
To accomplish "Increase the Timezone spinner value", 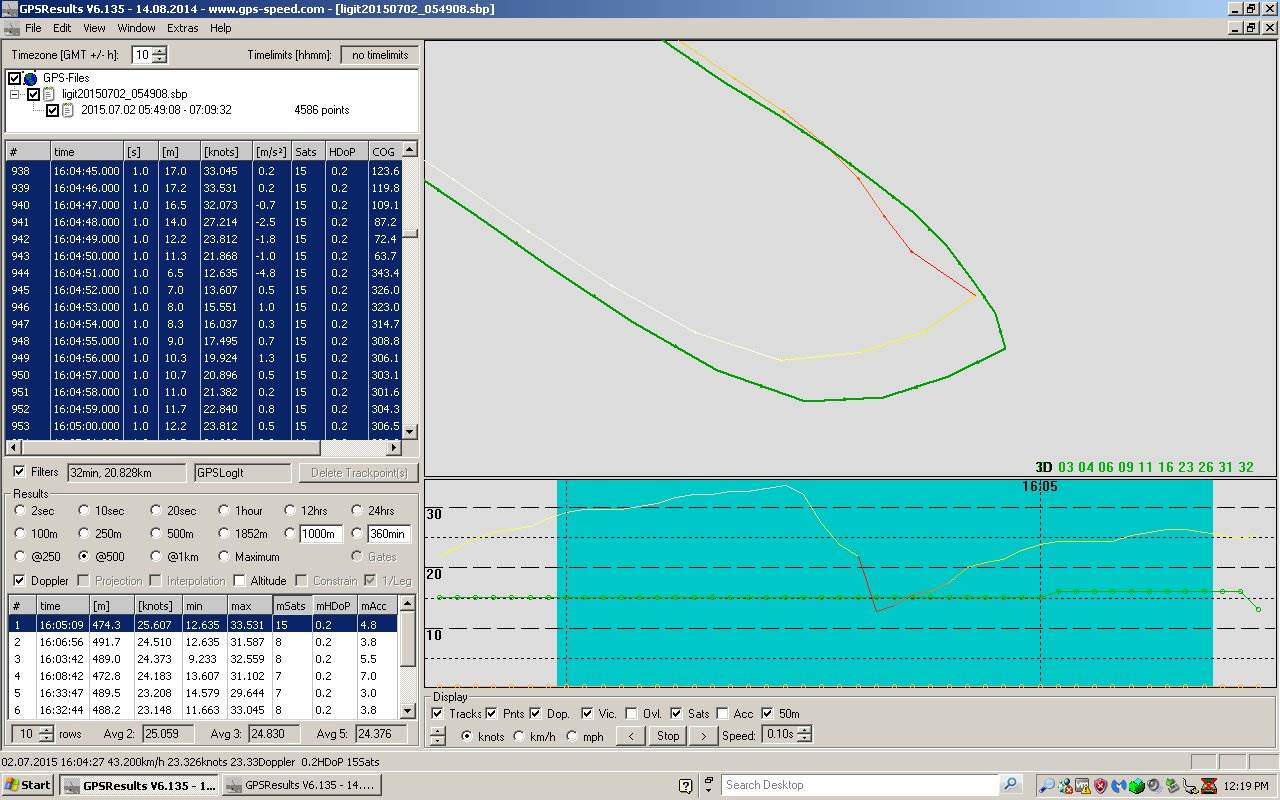I will coord(160,51).
